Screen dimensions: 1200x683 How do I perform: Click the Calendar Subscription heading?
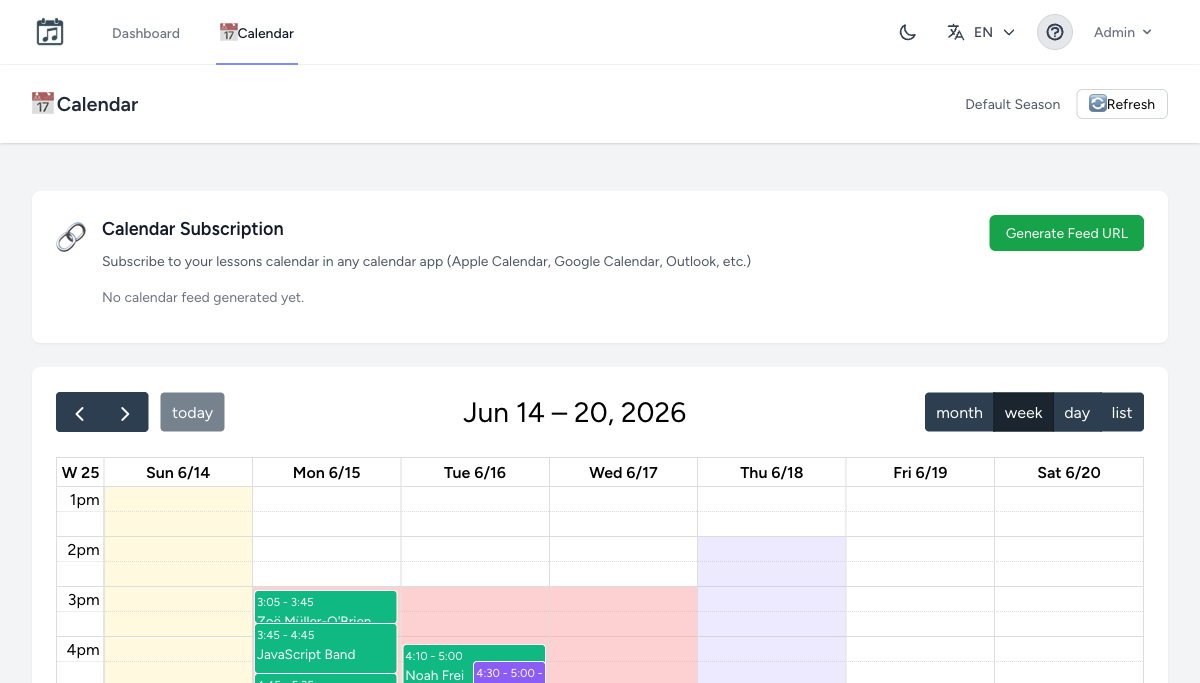(x=193, y=229)
